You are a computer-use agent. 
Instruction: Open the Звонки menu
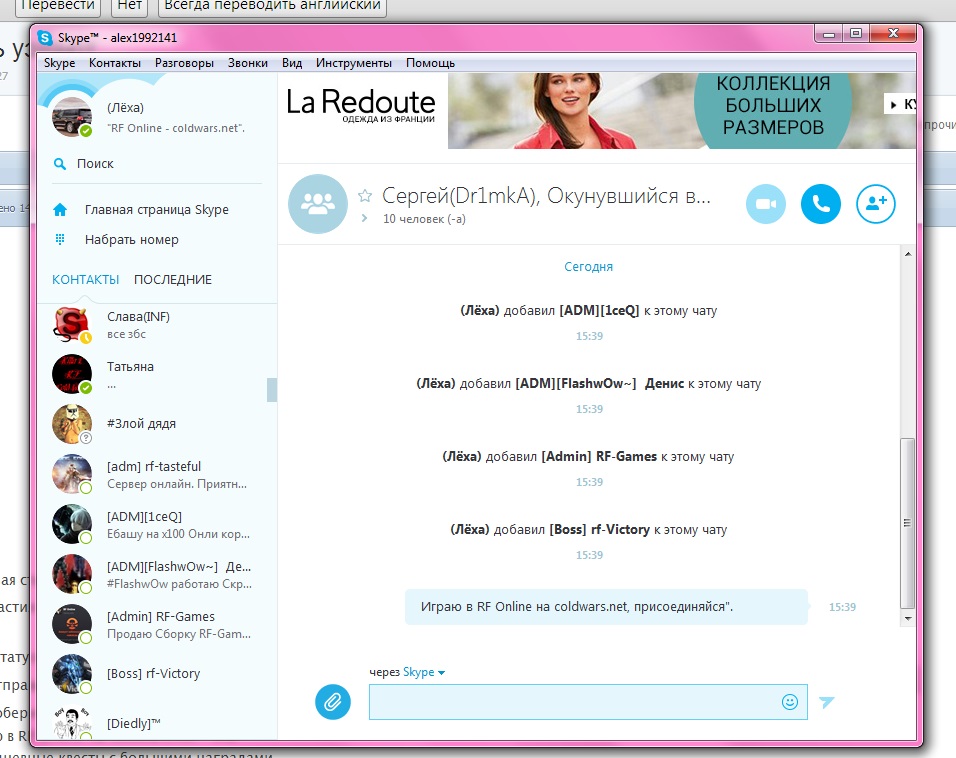[x=248, y=63]
